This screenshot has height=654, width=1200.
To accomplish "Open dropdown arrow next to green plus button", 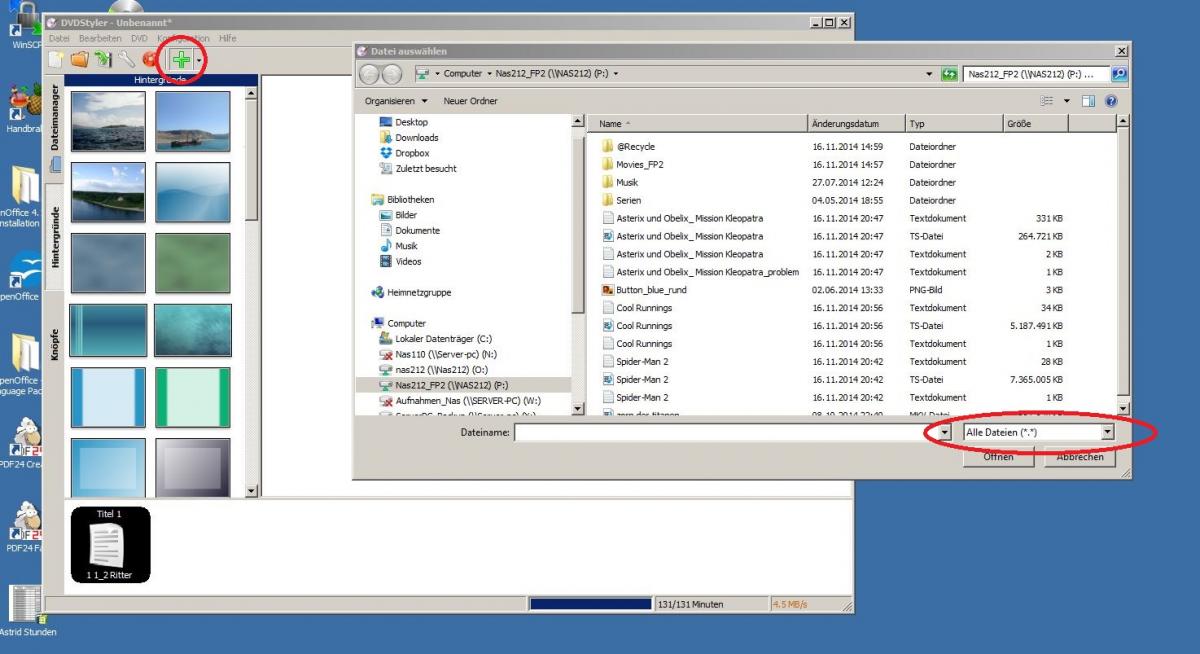I will click(199, 61).
